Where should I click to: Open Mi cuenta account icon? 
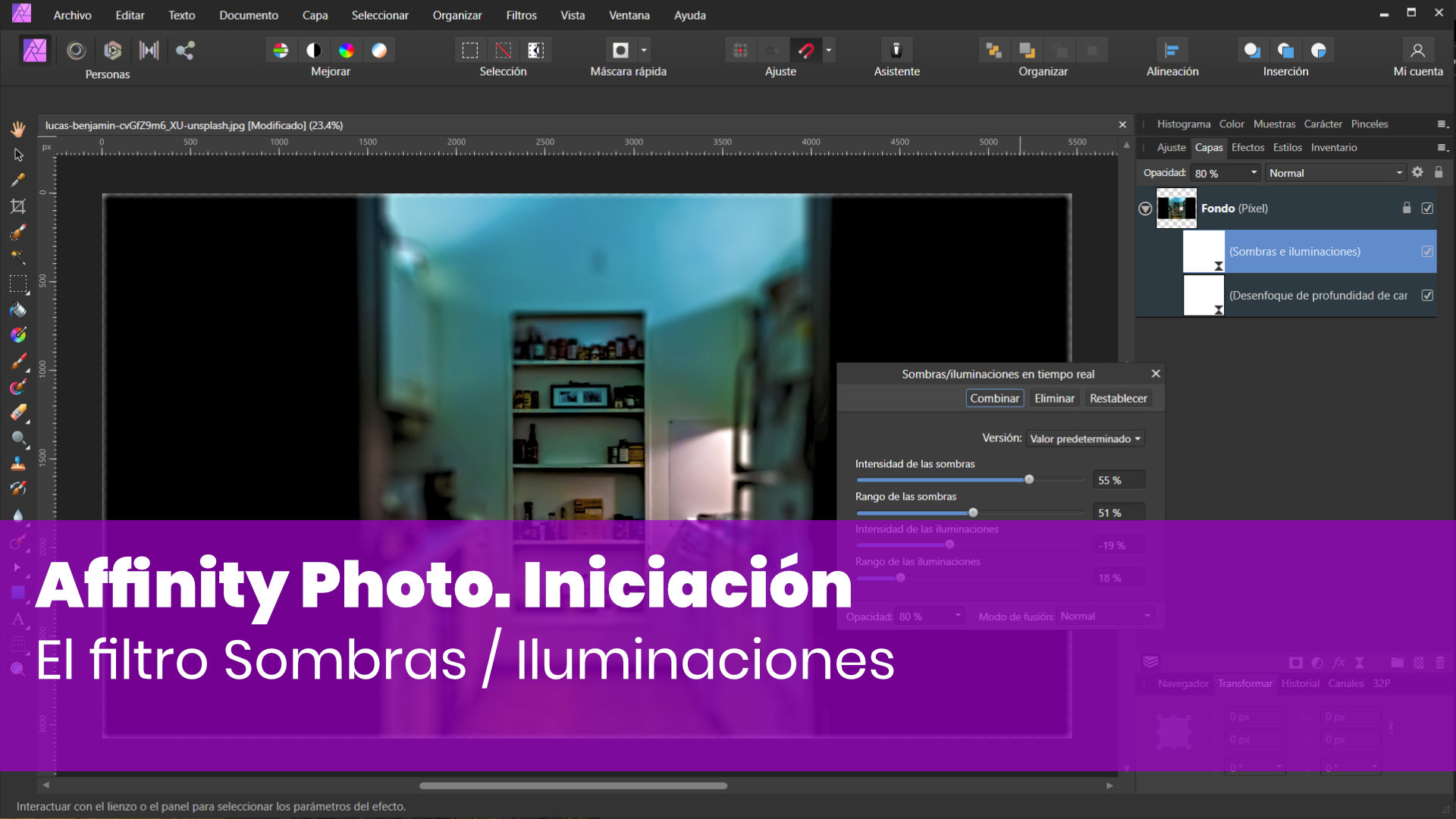pyautogui.click(x=1417, y=50)
